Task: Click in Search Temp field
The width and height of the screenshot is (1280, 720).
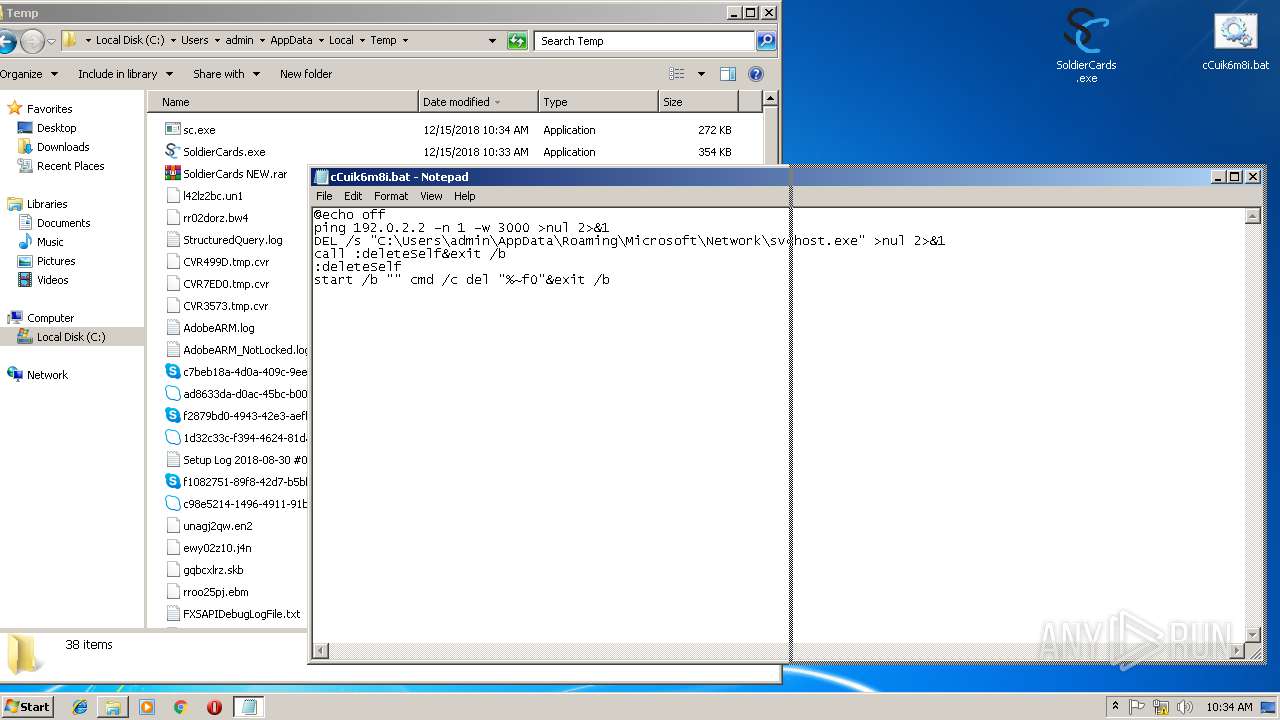Action: coord(645,41)
